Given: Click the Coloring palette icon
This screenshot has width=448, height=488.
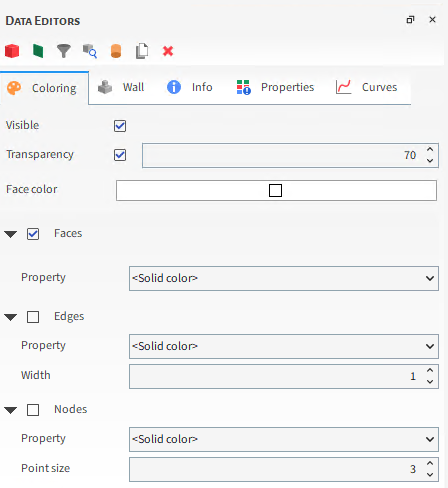Looking at the screenshot, I should coord(14,88).
